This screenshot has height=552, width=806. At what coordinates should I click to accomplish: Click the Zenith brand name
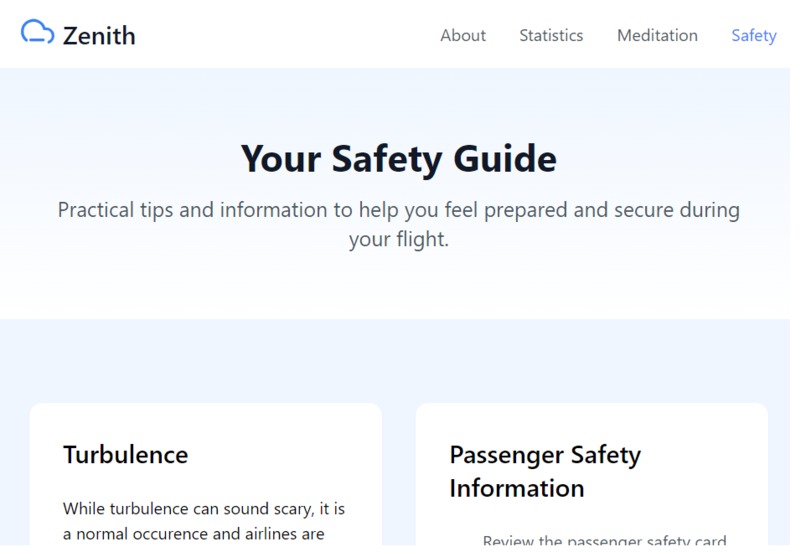[x=99, y=36]
